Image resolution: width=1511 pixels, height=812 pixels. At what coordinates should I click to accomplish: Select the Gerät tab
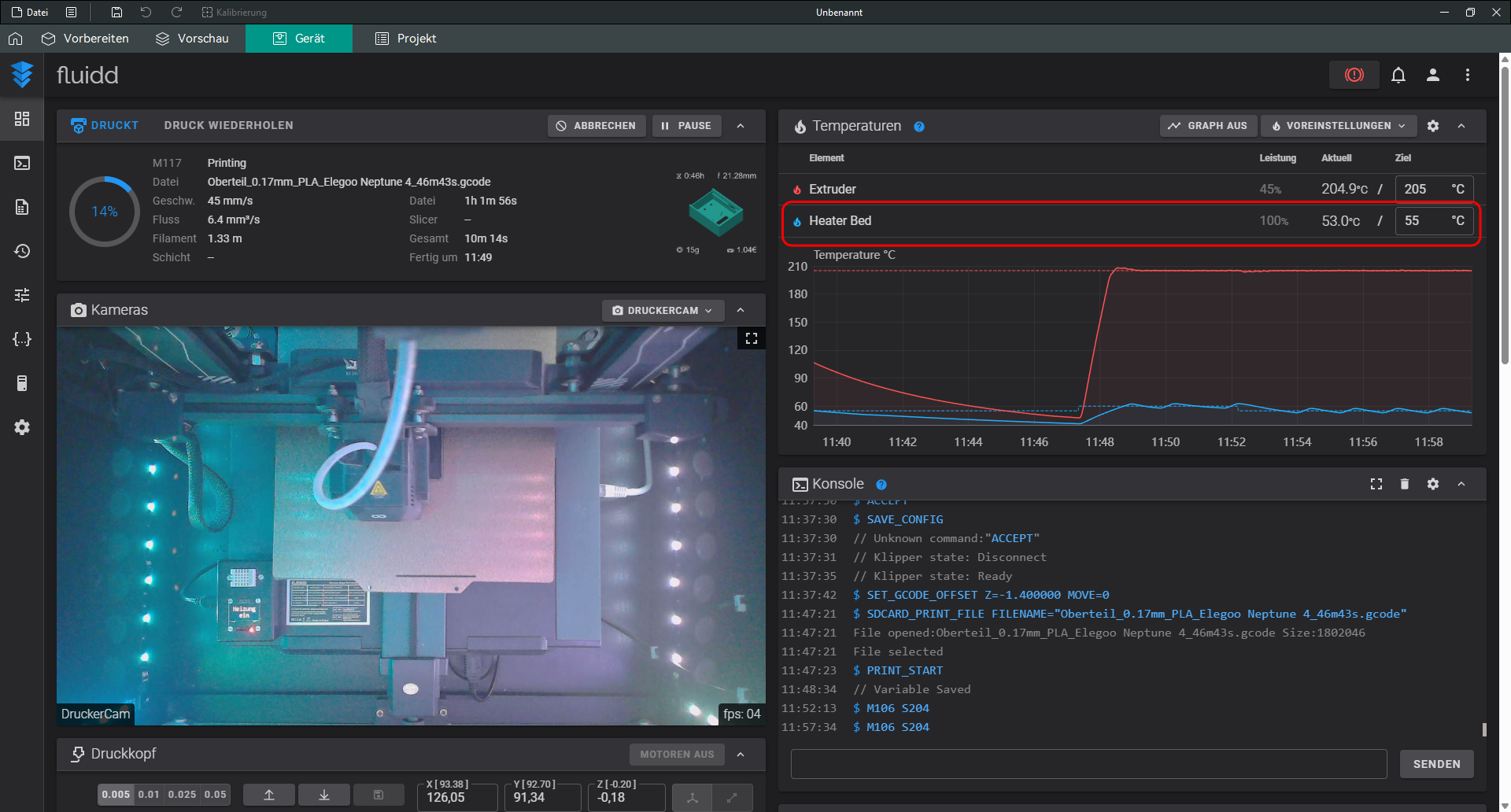[299, 39]
